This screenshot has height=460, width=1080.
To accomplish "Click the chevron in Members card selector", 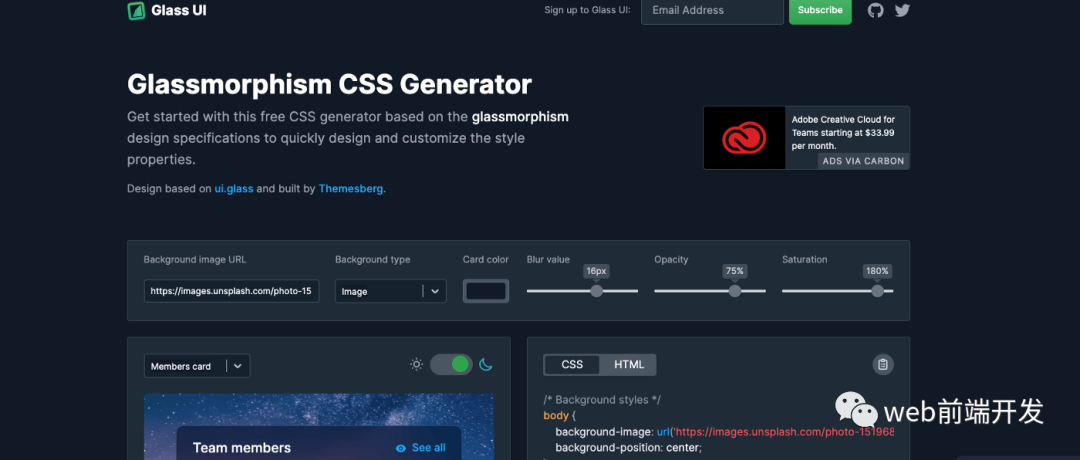I will (238, 366).
